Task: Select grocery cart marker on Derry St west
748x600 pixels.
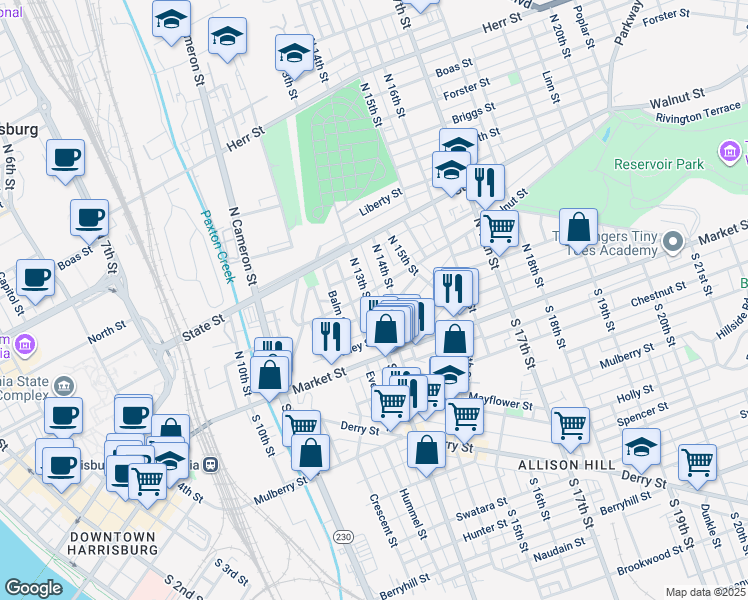Action: point(301,426)
